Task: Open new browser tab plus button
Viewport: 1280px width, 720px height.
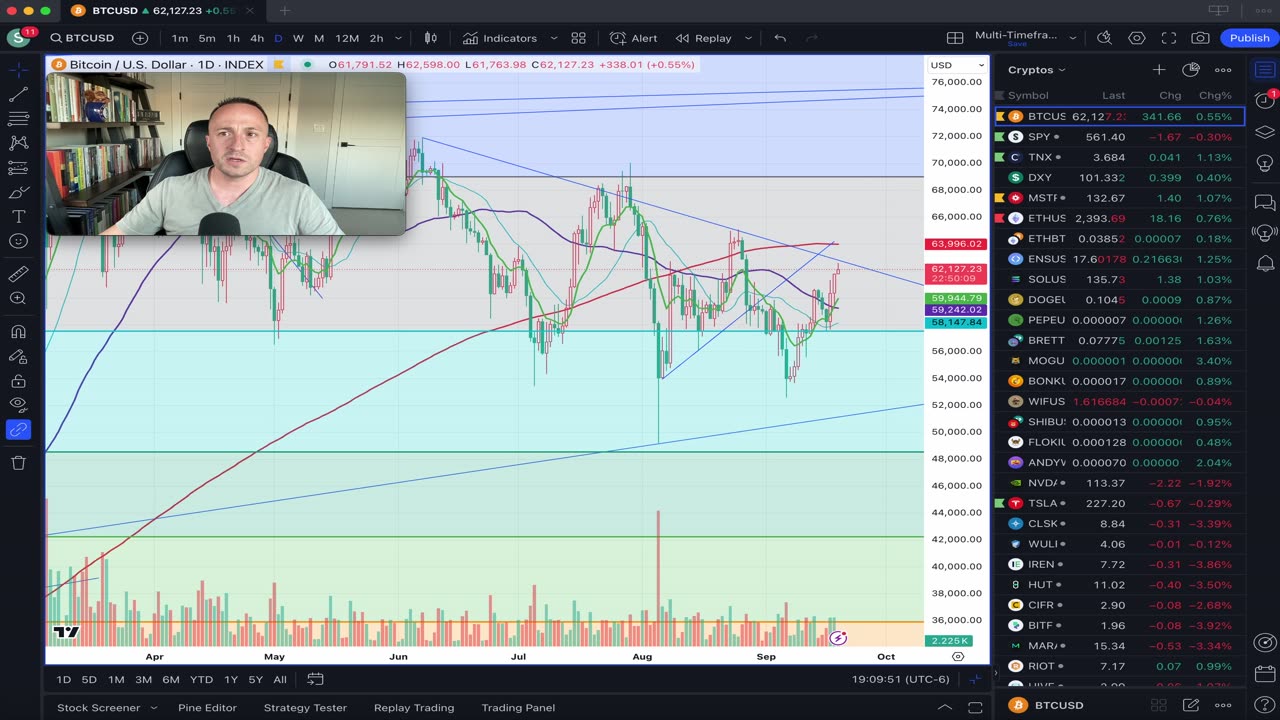Action: point(285,10)
